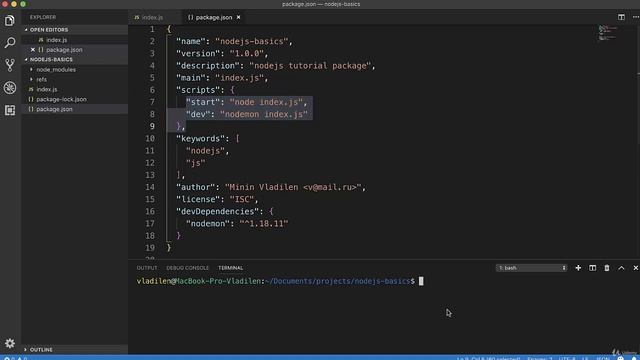This screenshot has width=640, height=360.
Task: Click the EXPLORER sidebar title
Action: coord(43,17)
